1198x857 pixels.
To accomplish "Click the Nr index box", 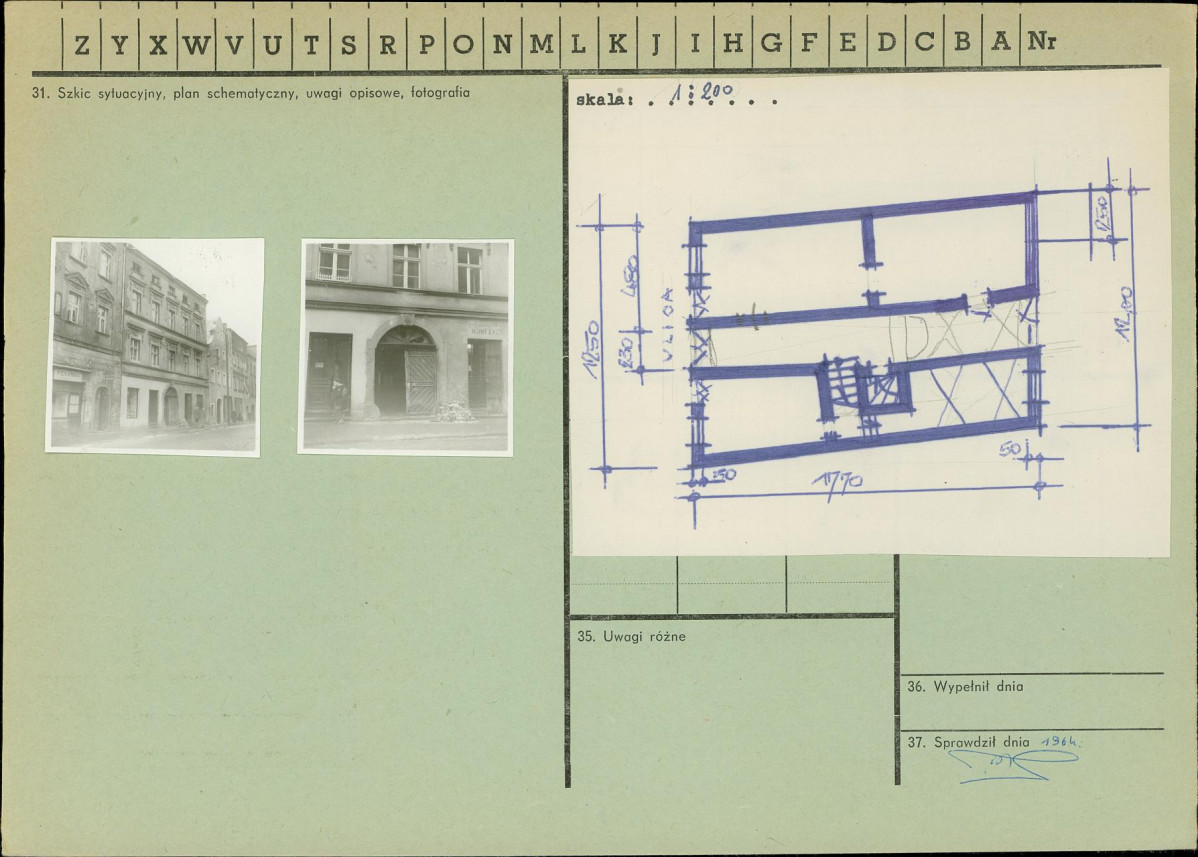I will [x=1041, y=41].
